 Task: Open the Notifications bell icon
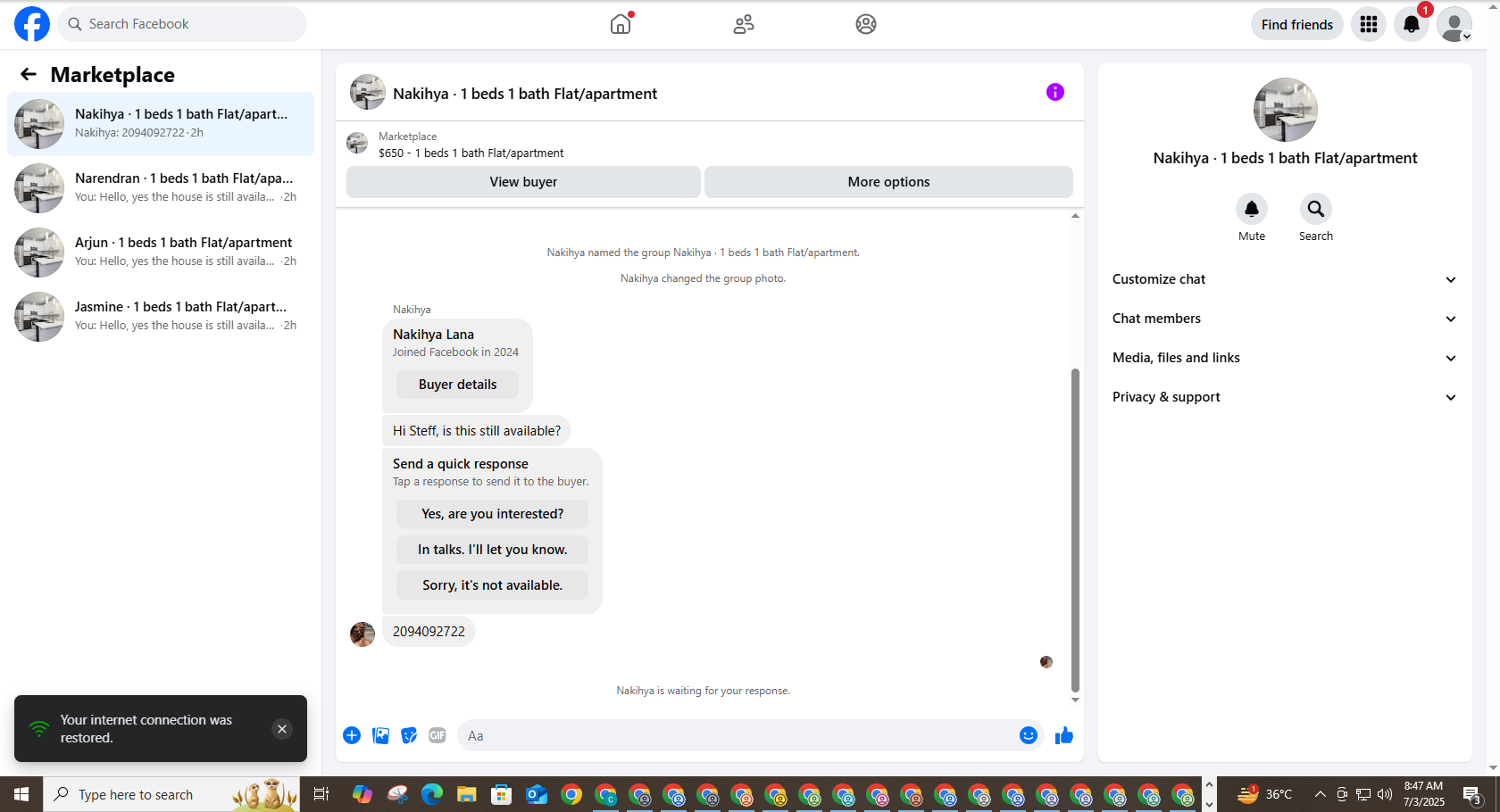1412,24
